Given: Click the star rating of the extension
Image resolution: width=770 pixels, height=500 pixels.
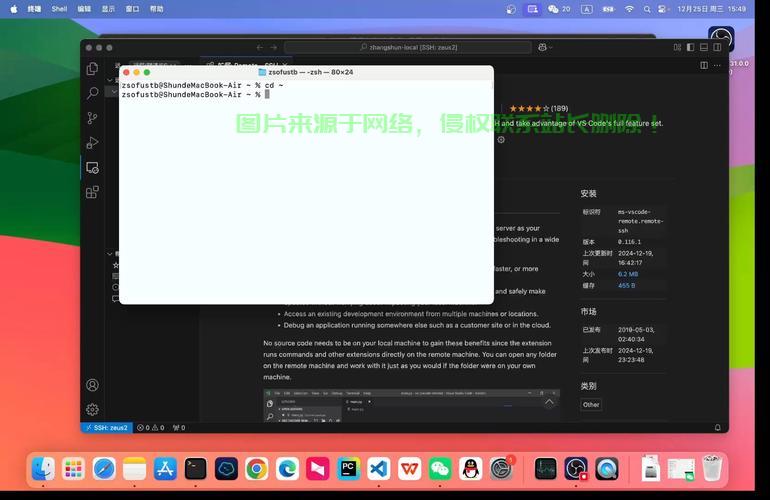Looking at the screenshot, I should pos(538,109).
